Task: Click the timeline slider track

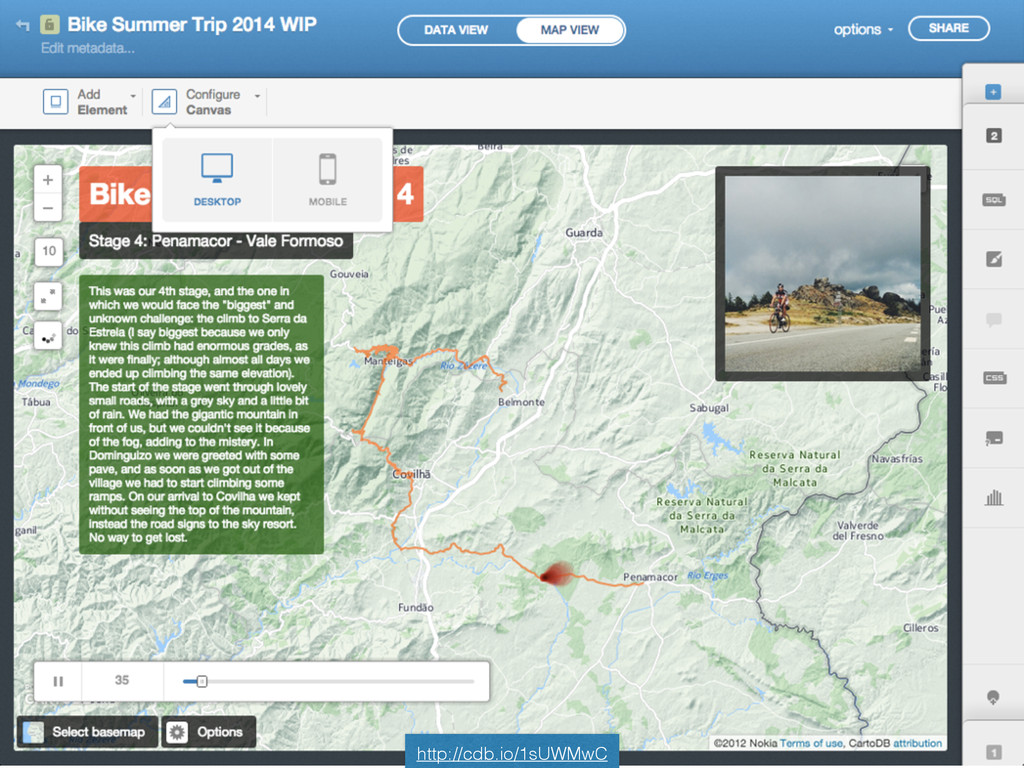Action: [328, 681]
